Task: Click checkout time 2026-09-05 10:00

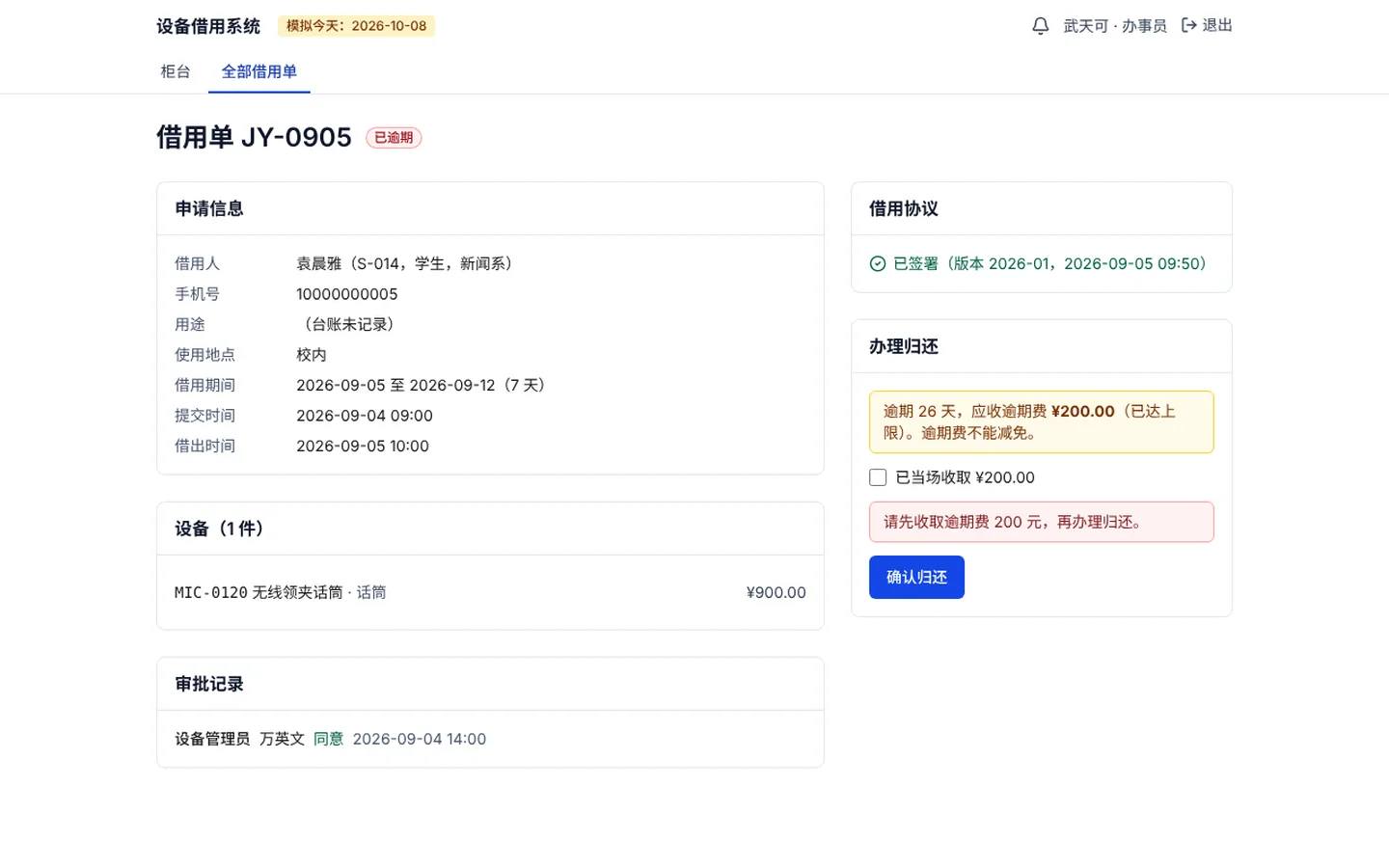Action: pyautogui.click(x=363, y=446)
